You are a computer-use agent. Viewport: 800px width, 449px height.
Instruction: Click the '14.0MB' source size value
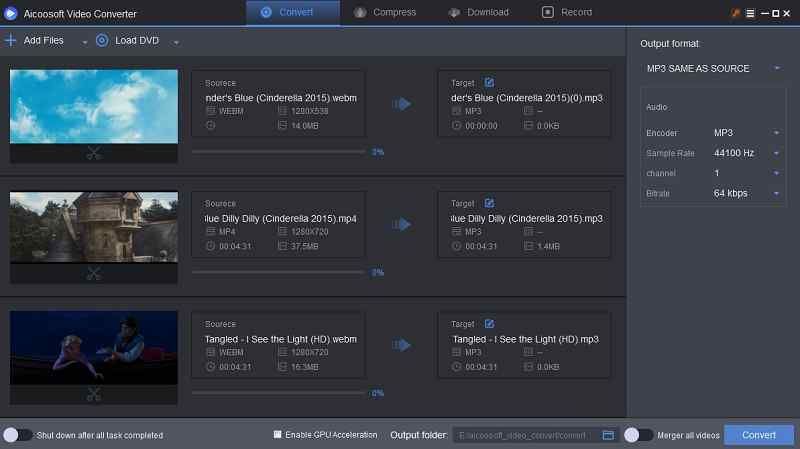point(305,126)
